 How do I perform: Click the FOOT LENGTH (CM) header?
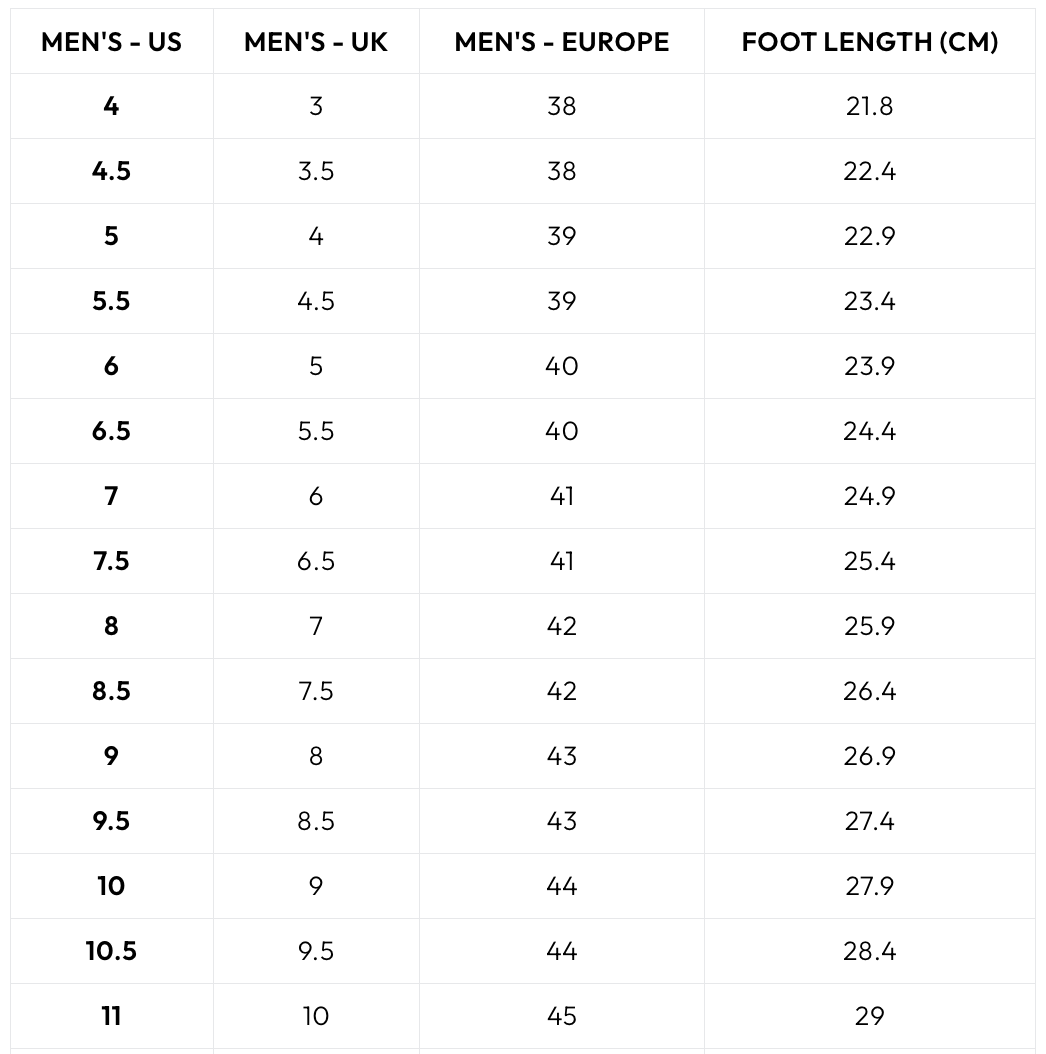click(869, 42)
